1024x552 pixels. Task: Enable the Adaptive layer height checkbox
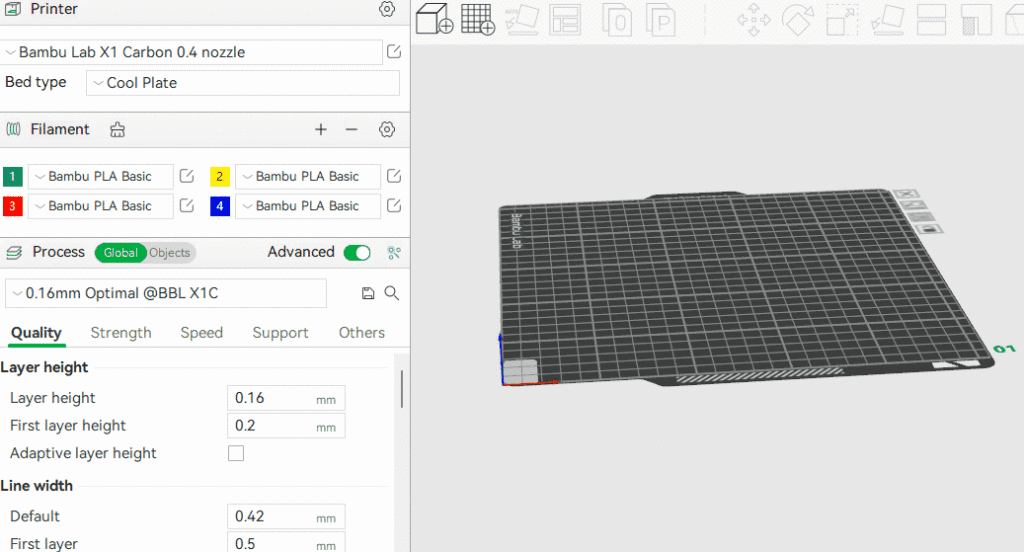point(236,453)
